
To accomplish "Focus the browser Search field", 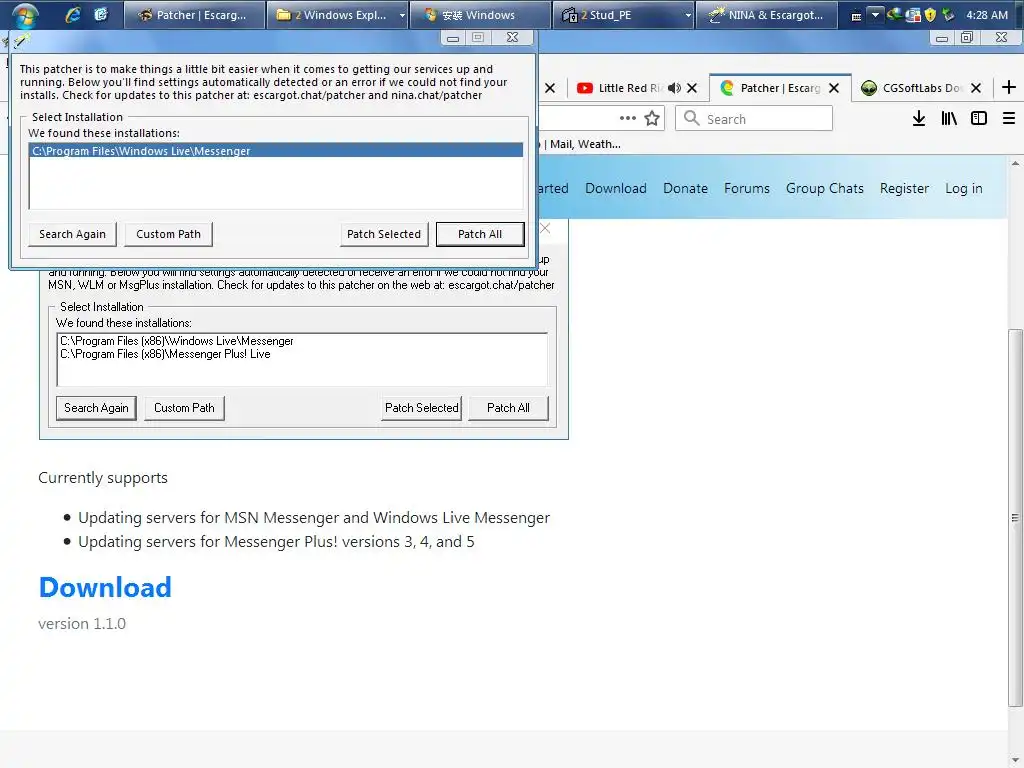I will click(754, 118).
